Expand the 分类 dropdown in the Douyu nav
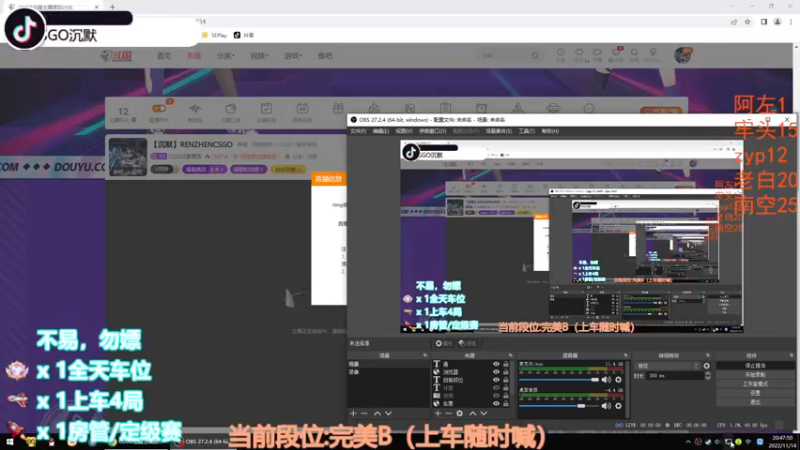Screen dimensions: 800x450 226,56
